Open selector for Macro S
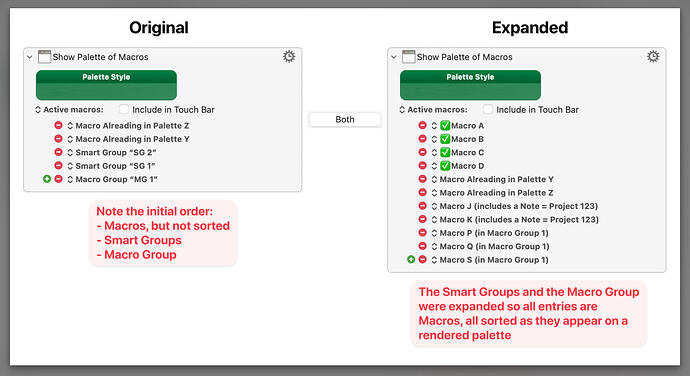The height and width of the screenshot is (376, 690). point(434,260)
